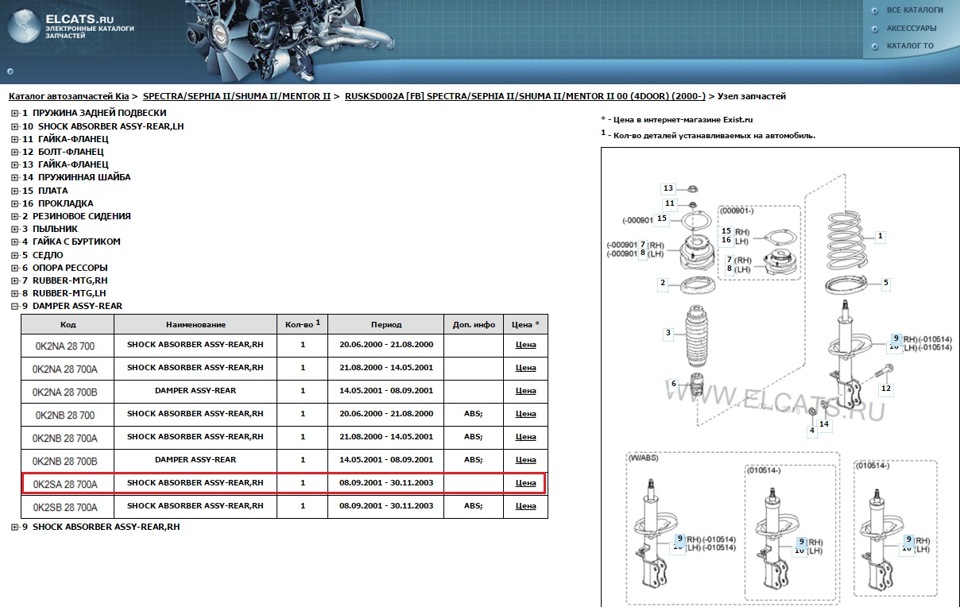Click Цена link for 0K2NA 28 700B

[525, 391]
